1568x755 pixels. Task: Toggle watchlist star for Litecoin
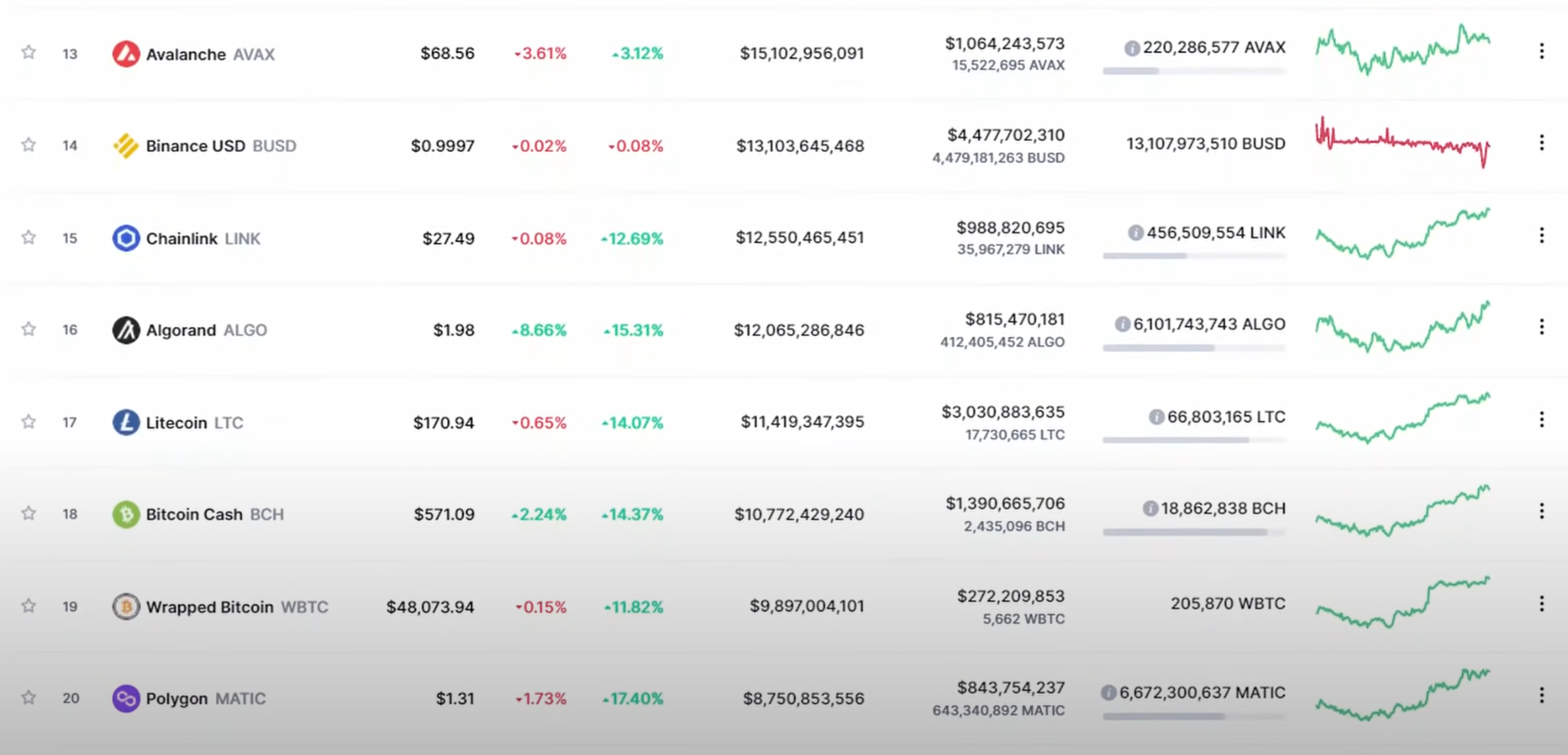click(x=28, y=421)
